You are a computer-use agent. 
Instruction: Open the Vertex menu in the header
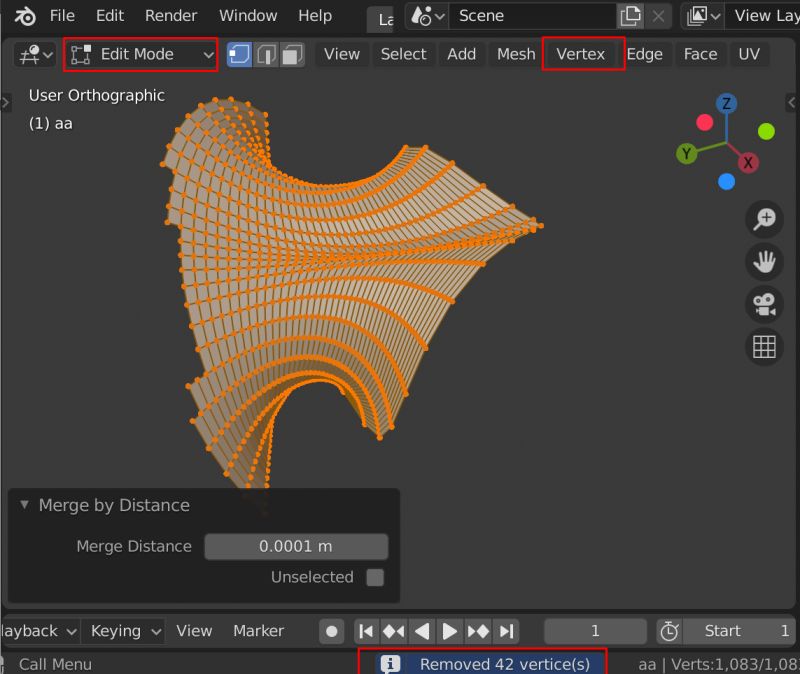click(x=583, y=54)
